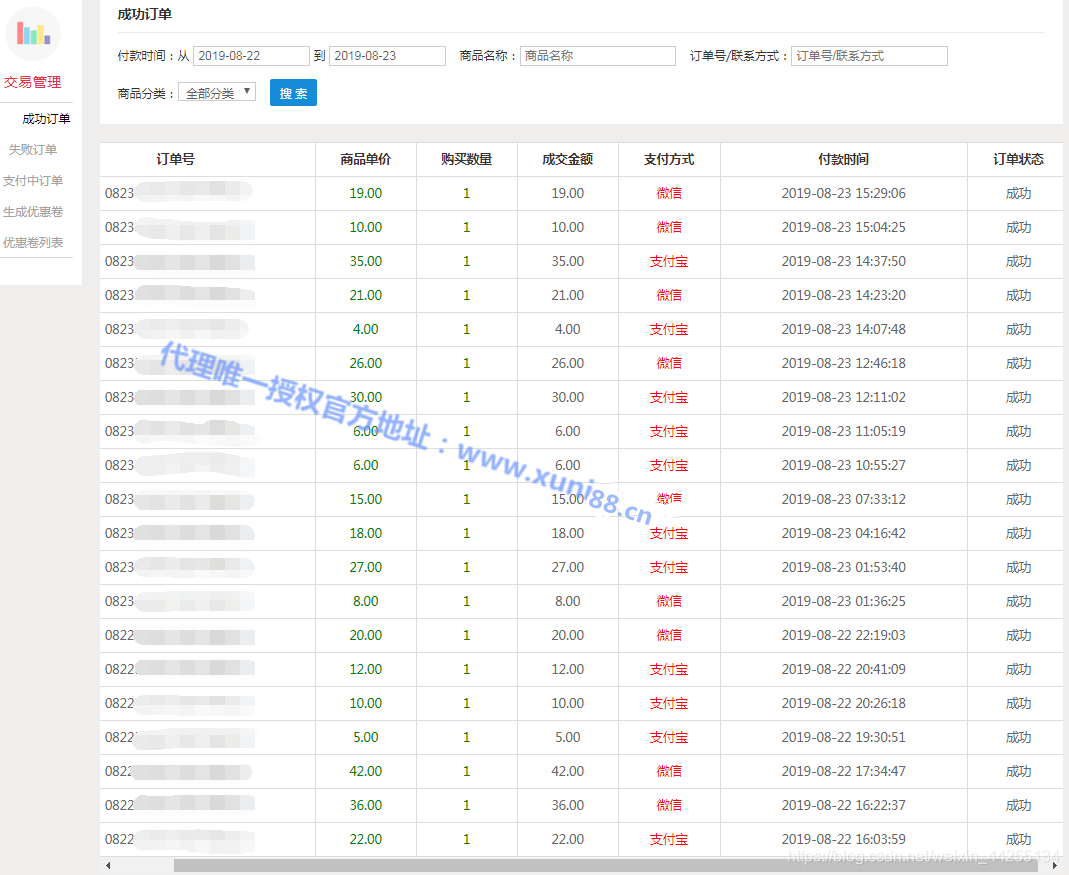Select payment time 2019-08-22 16:03:59
This screenshot has width=1069, height=875.
click(843, 840)
